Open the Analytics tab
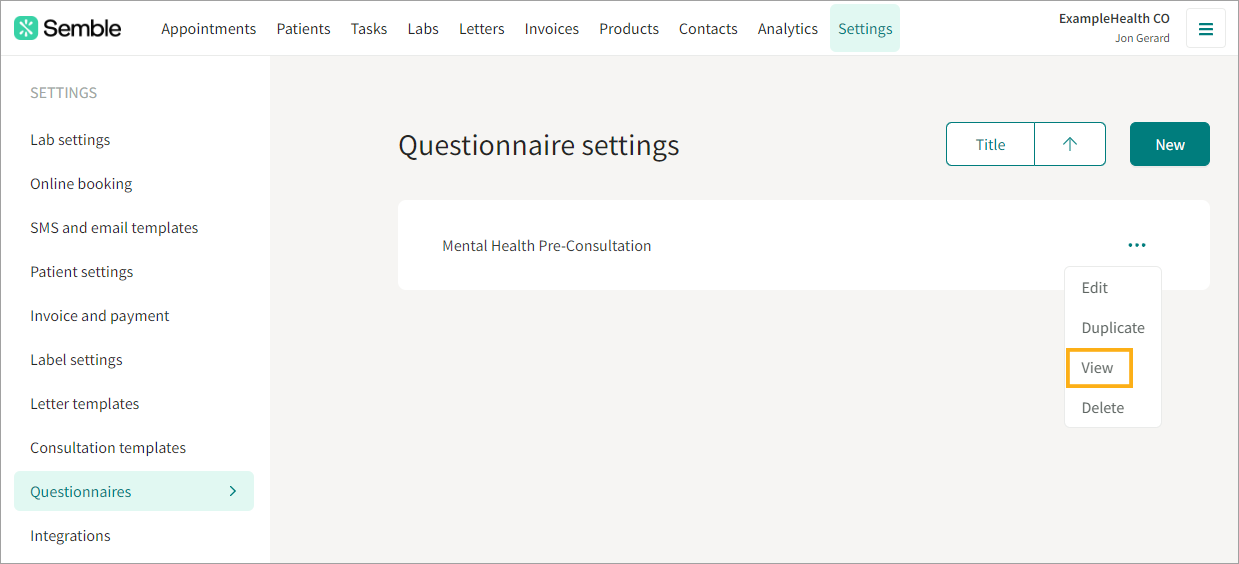 [x=788, y=29]
